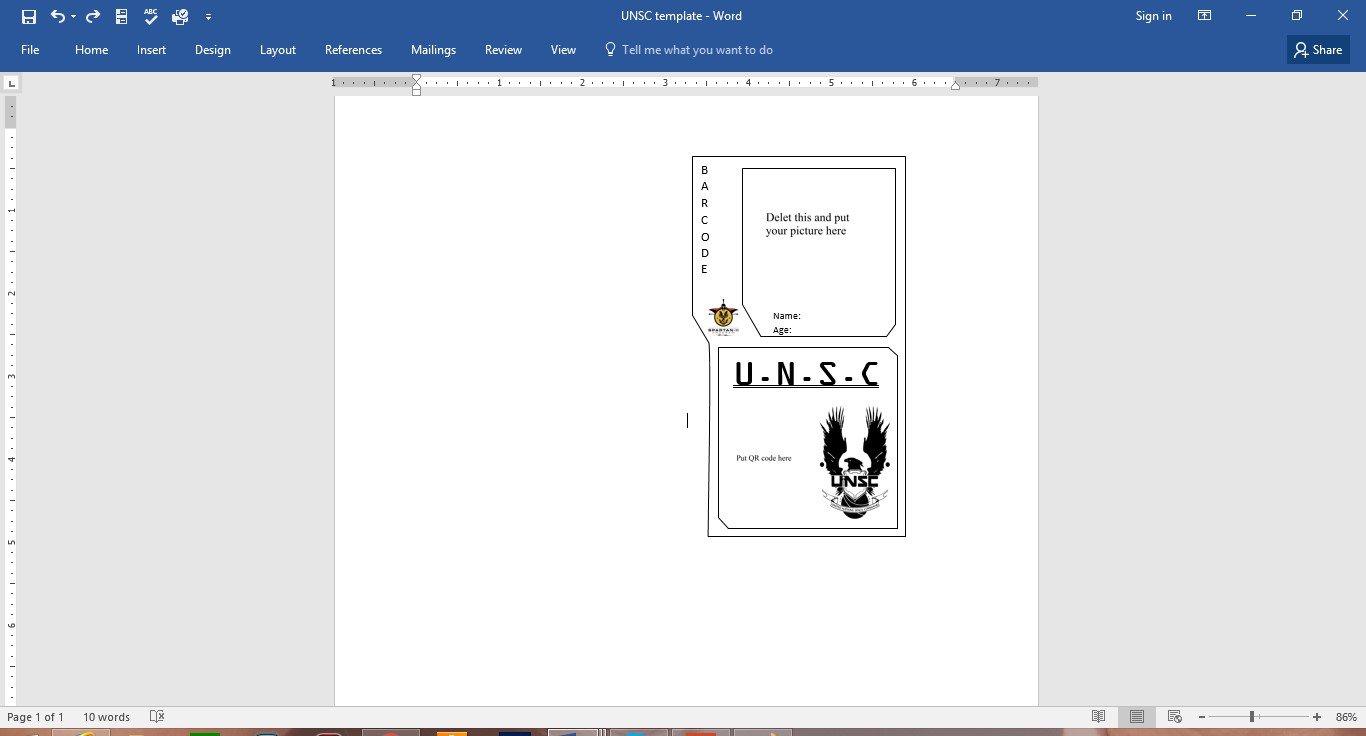Expand Customize Quick Access Toolbar dropdown
Image resolution: width=1366 pixels, height=736 pixels.
coord(208,17)
